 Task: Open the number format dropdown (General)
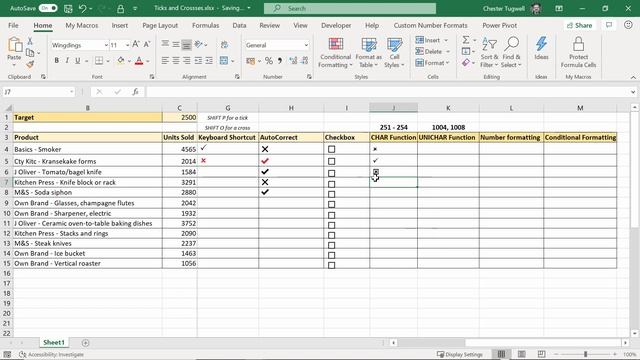click(306, 45)
